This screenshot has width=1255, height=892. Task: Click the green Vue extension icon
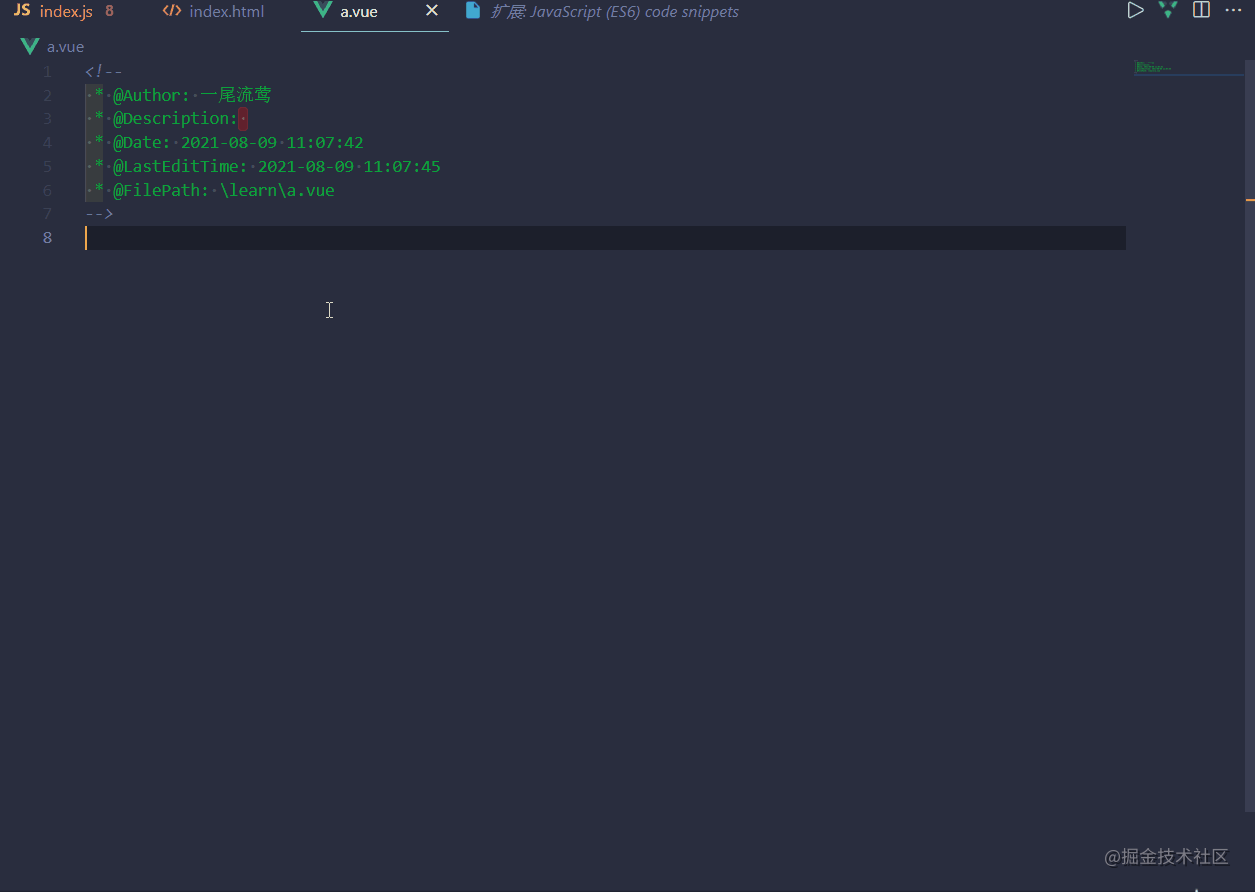[1168, 10]
